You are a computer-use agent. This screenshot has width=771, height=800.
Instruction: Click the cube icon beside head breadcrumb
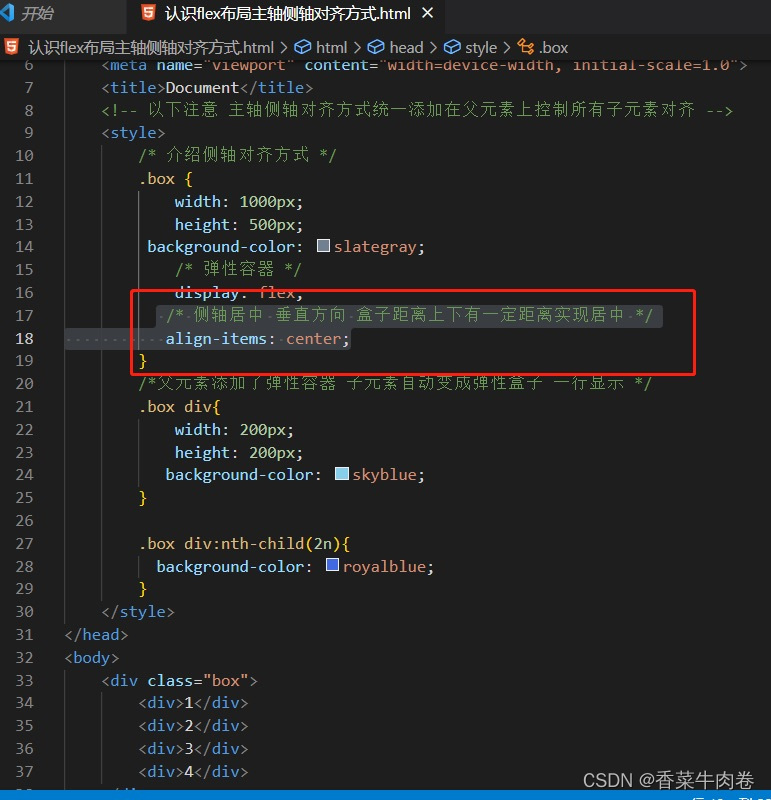pos(376,47)
